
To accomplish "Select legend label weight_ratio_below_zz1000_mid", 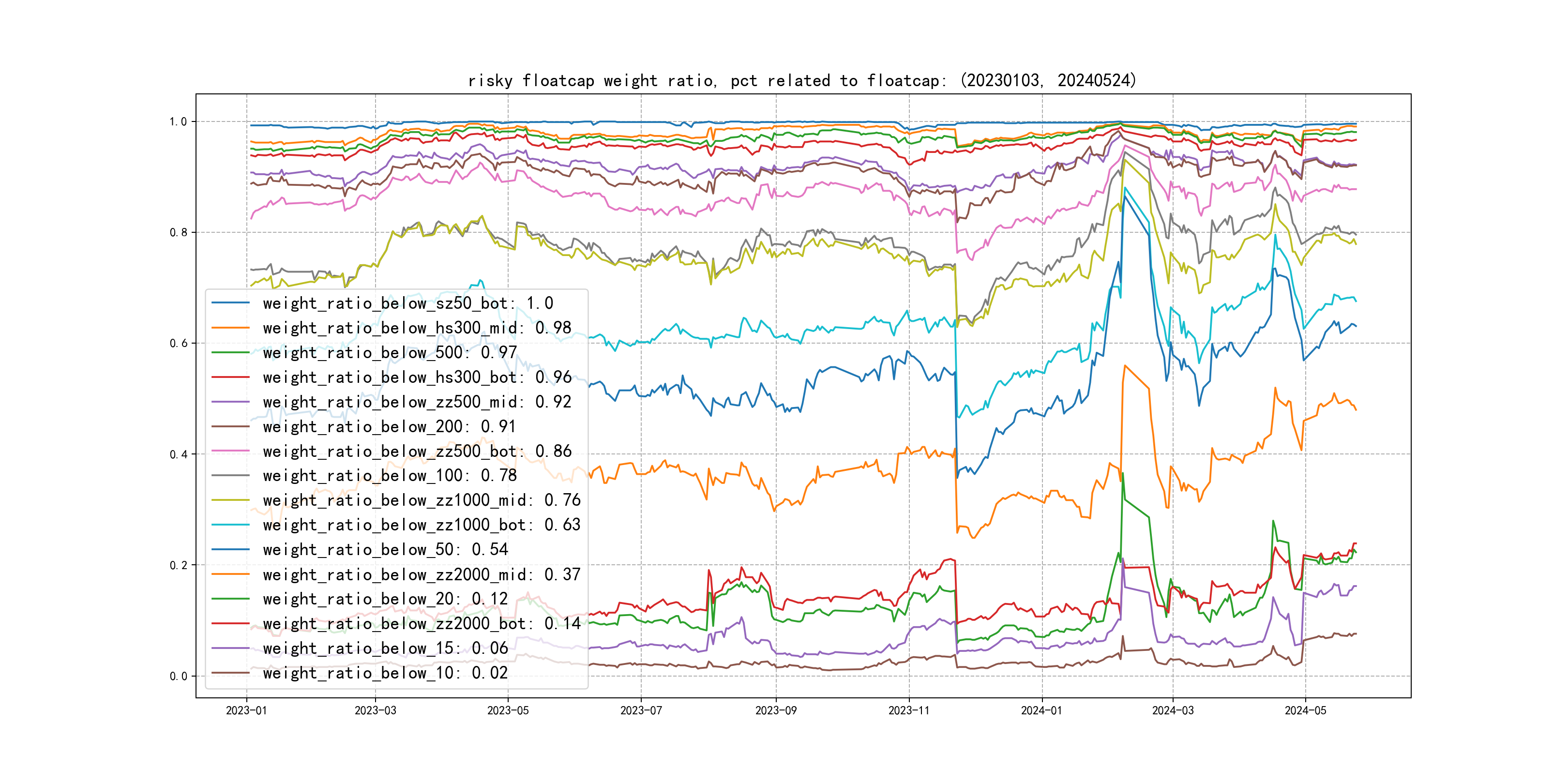I will [421, 500].
